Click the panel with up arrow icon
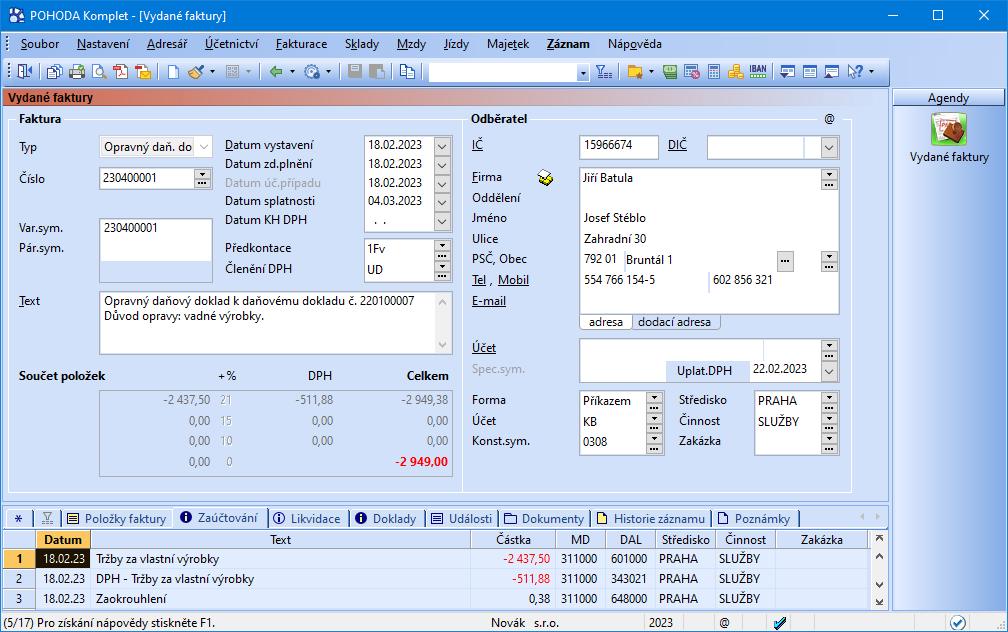Screen dimensions: 1008x632 832,71
